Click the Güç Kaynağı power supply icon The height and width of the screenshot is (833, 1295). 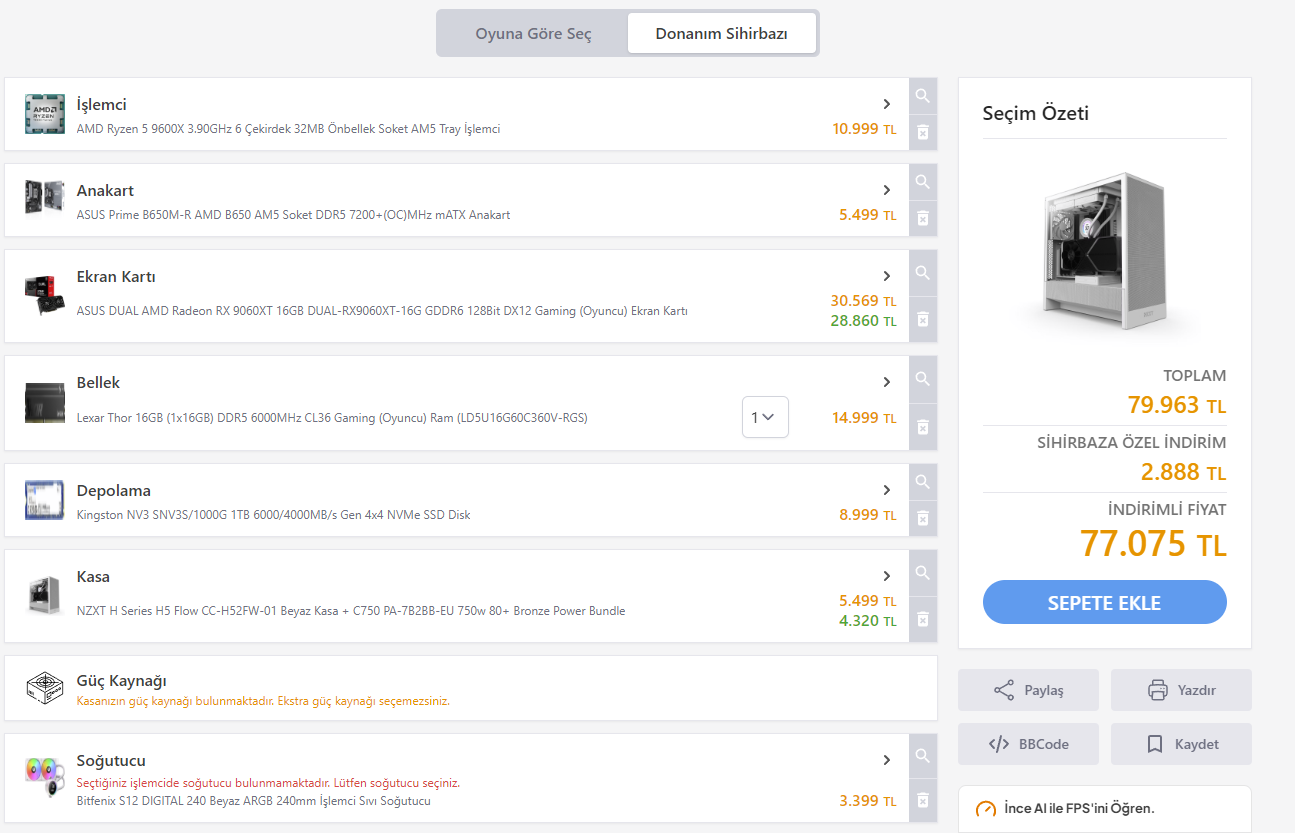click(45, 688)
